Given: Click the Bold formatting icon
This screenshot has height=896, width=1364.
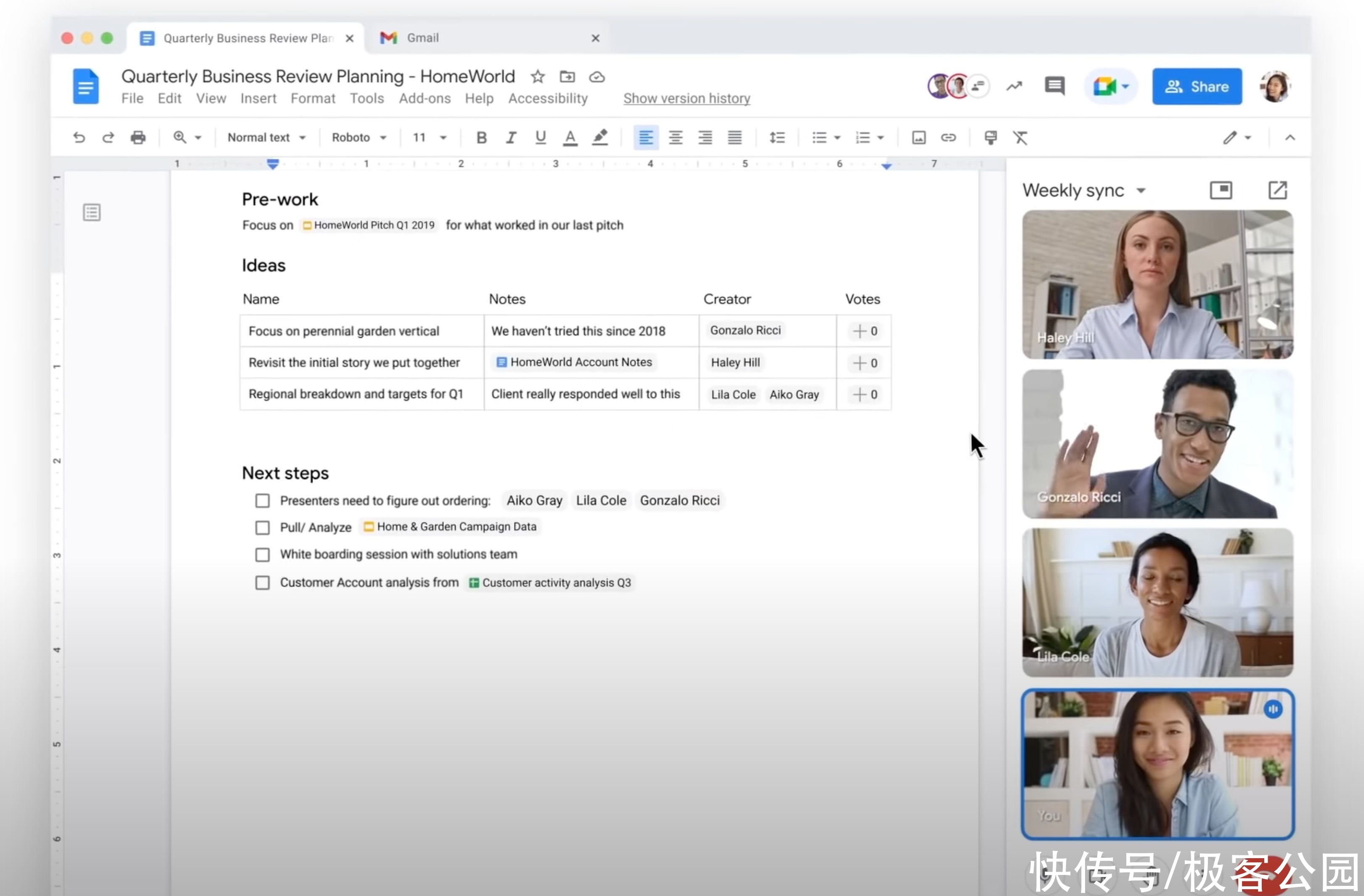Looking at the screenshot, I should click(480, 137).
